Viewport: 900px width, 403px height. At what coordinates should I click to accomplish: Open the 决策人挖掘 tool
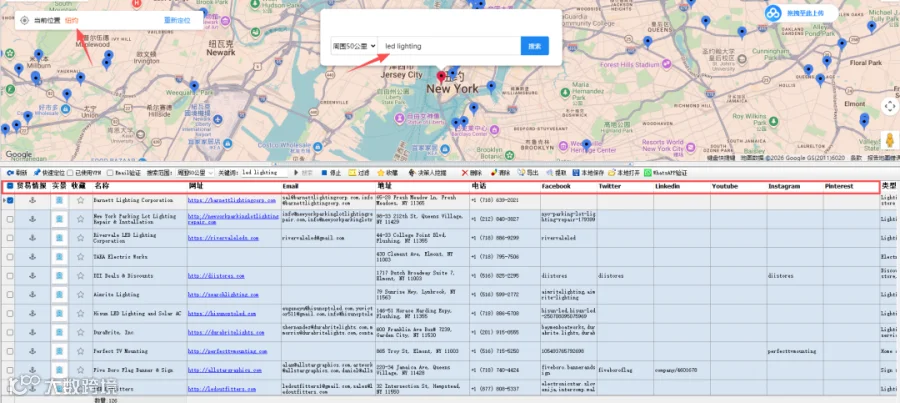tap(430, 172)
